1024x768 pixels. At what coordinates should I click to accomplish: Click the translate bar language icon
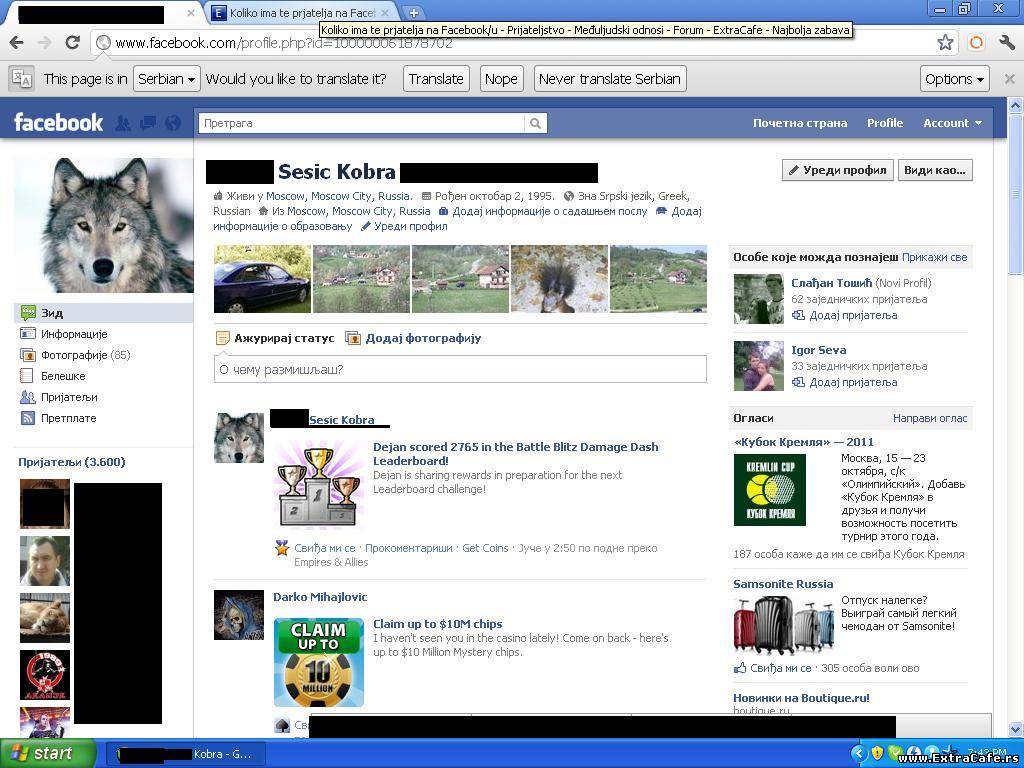tap(22, 79)
